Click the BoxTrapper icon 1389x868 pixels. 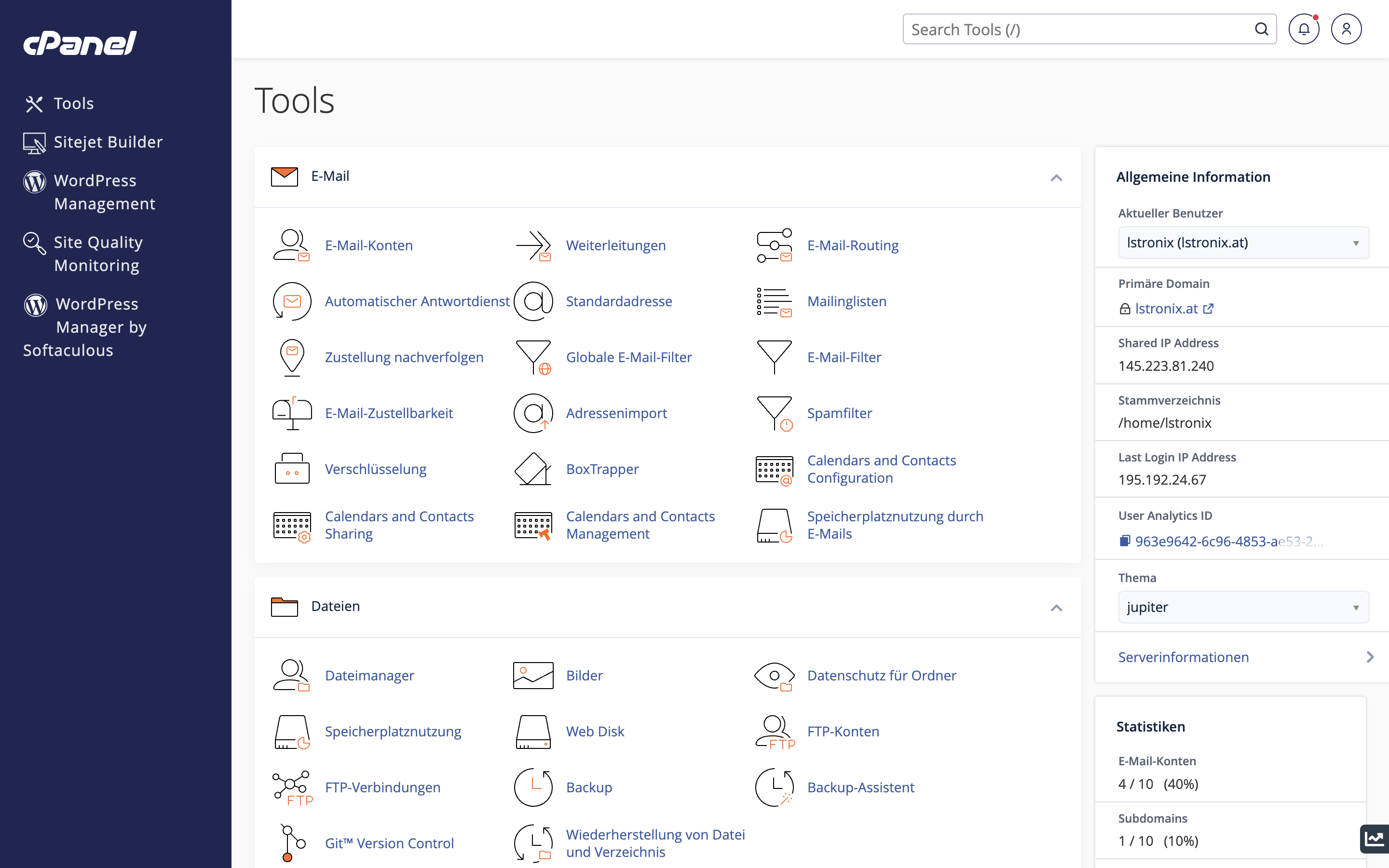coord(532,469)
